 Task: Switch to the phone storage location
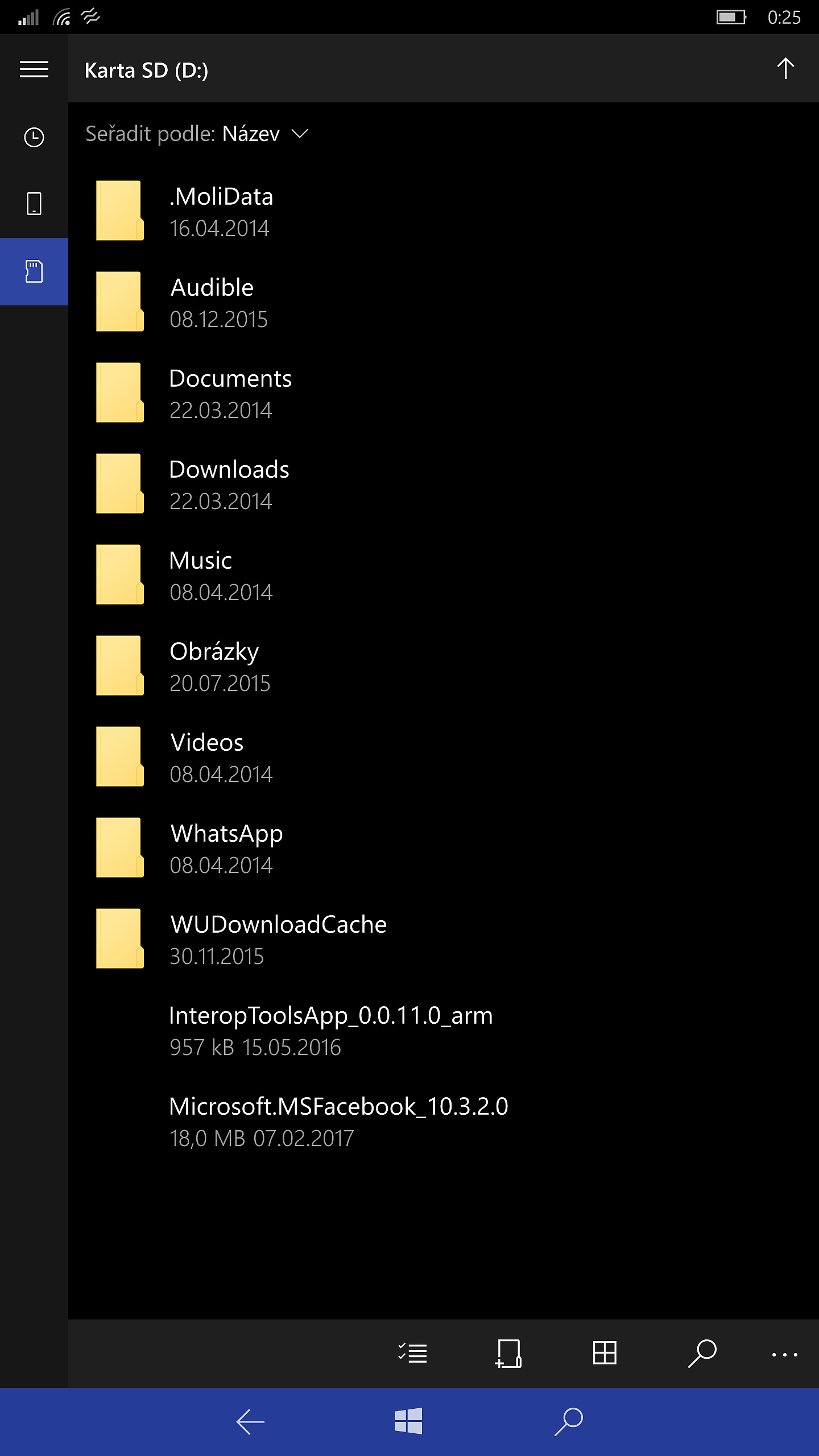tap(34, 204)
